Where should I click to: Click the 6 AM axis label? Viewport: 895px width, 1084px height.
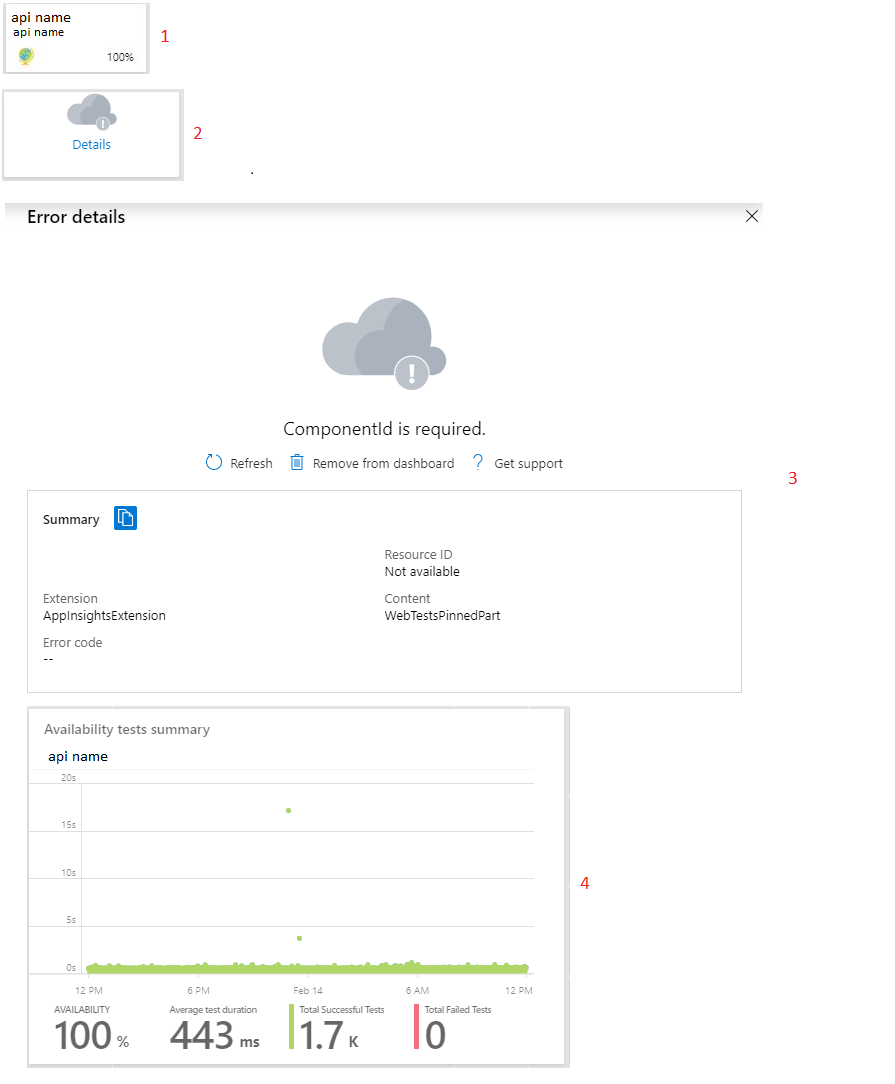417,991
